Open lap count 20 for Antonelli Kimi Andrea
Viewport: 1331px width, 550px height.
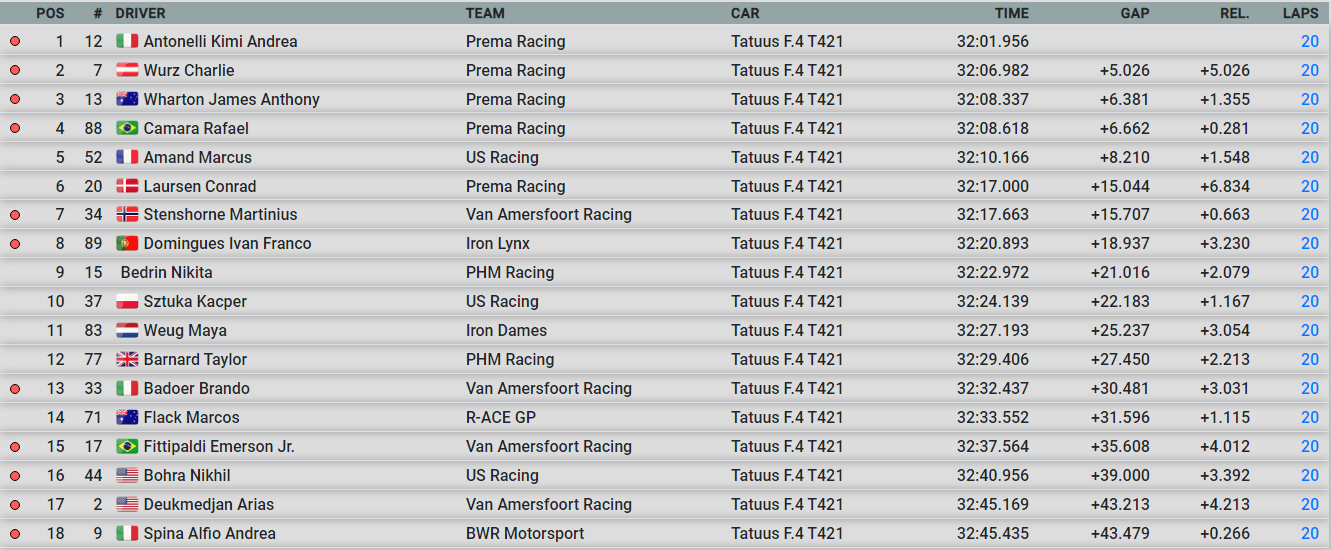click(x=1310, y=41)
